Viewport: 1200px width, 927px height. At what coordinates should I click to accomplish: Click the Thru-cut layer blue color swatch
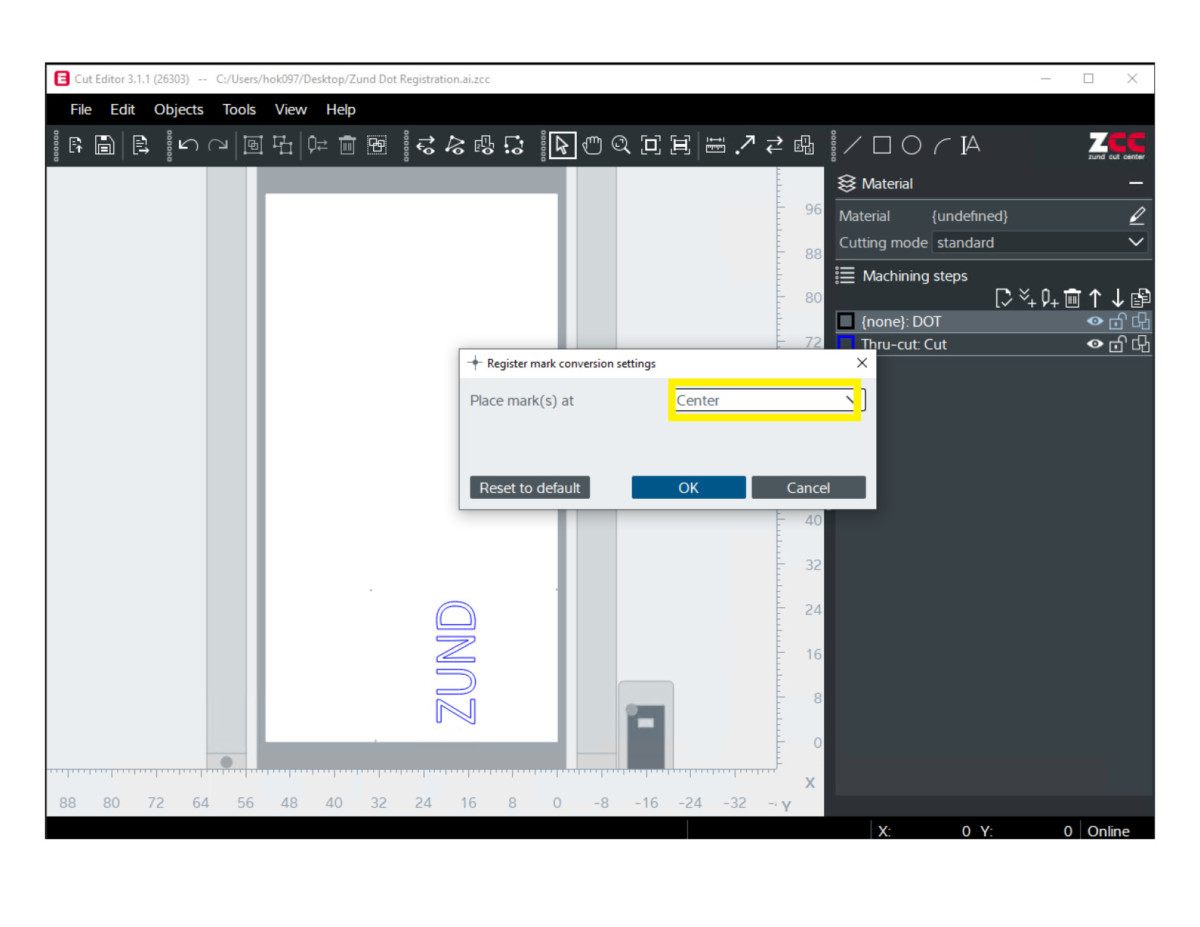(x=846, y=344)
